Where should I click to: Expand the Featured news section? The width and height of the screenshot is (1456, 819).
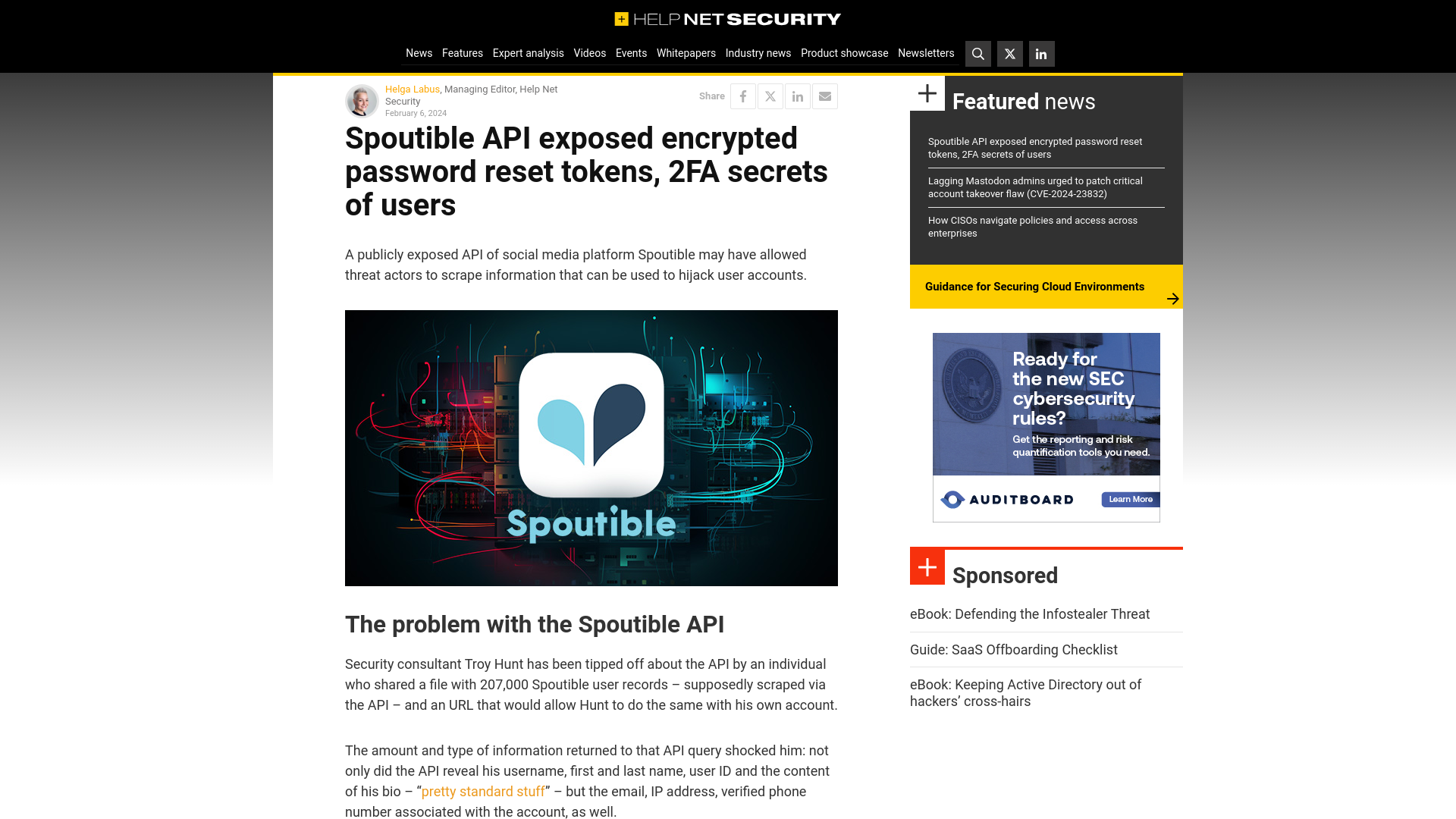927,93
